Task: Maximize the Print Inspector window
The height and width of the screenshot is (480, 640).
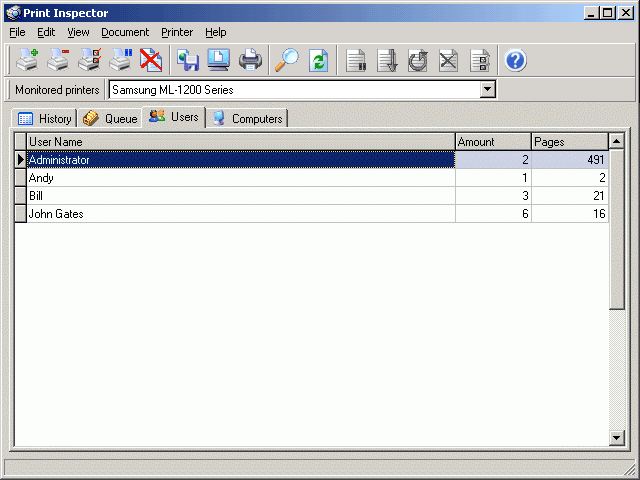Action: [x=608, y=13]
